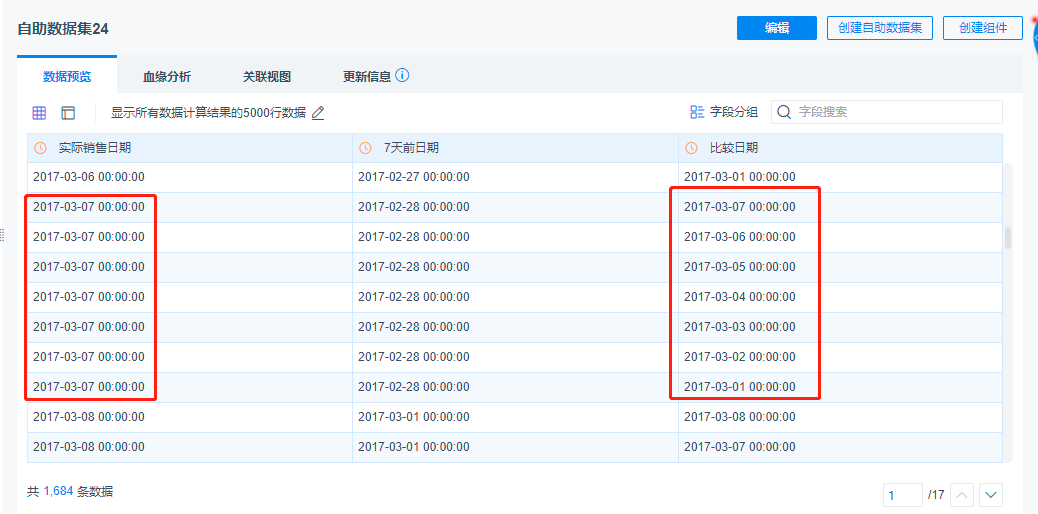The image size is (1038, 514).
Task: Switch to the layout panel view icon
Action: click(68, 113)
